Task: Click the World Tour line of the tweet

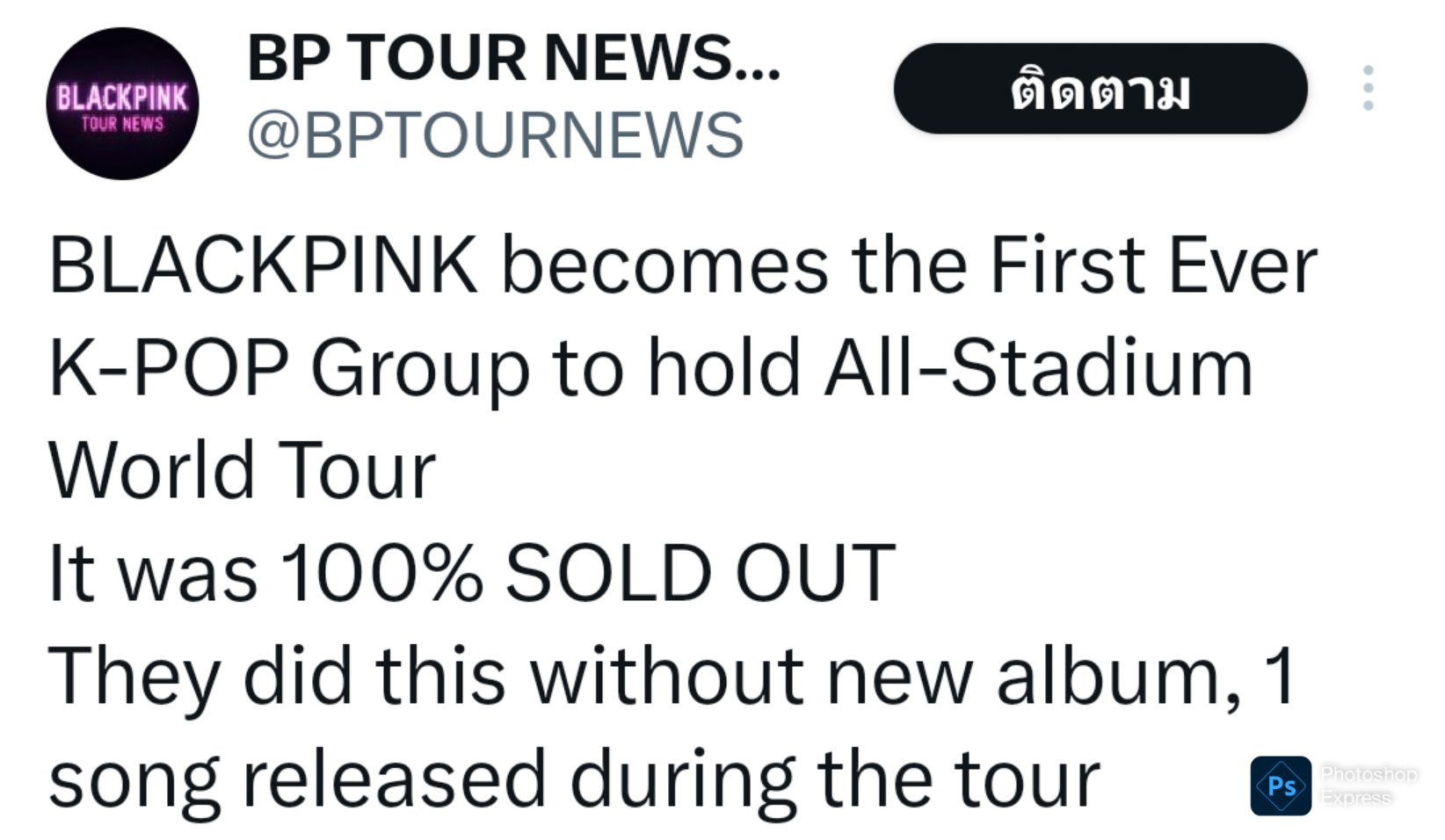Action: coord(242,471)
